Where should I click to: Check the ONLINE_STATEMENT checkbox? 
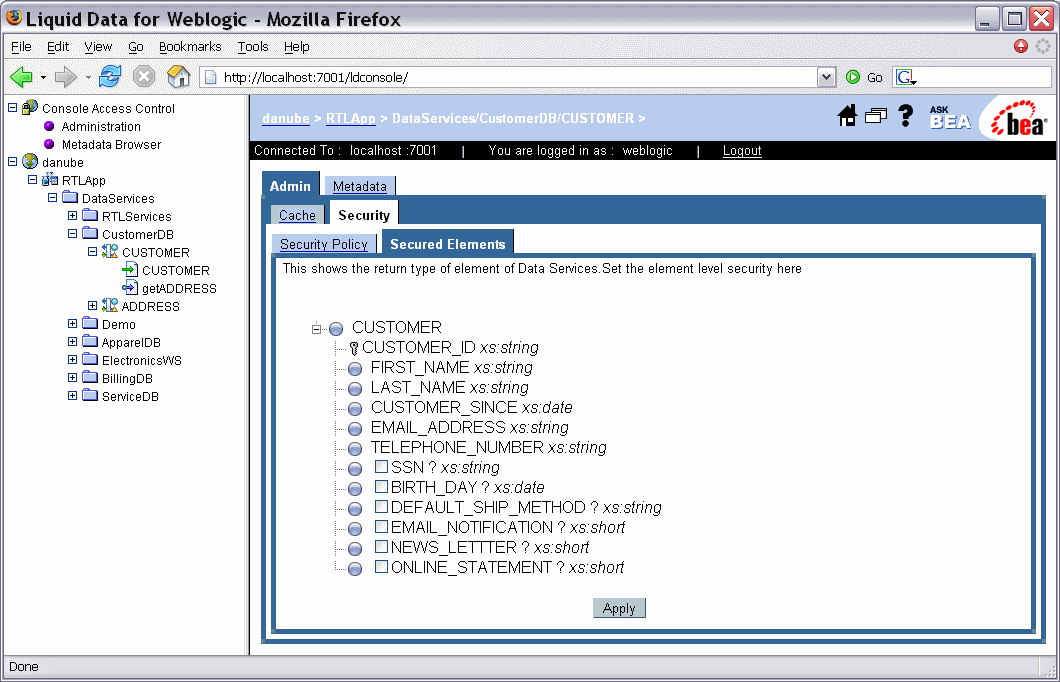[x=381, y=566]
